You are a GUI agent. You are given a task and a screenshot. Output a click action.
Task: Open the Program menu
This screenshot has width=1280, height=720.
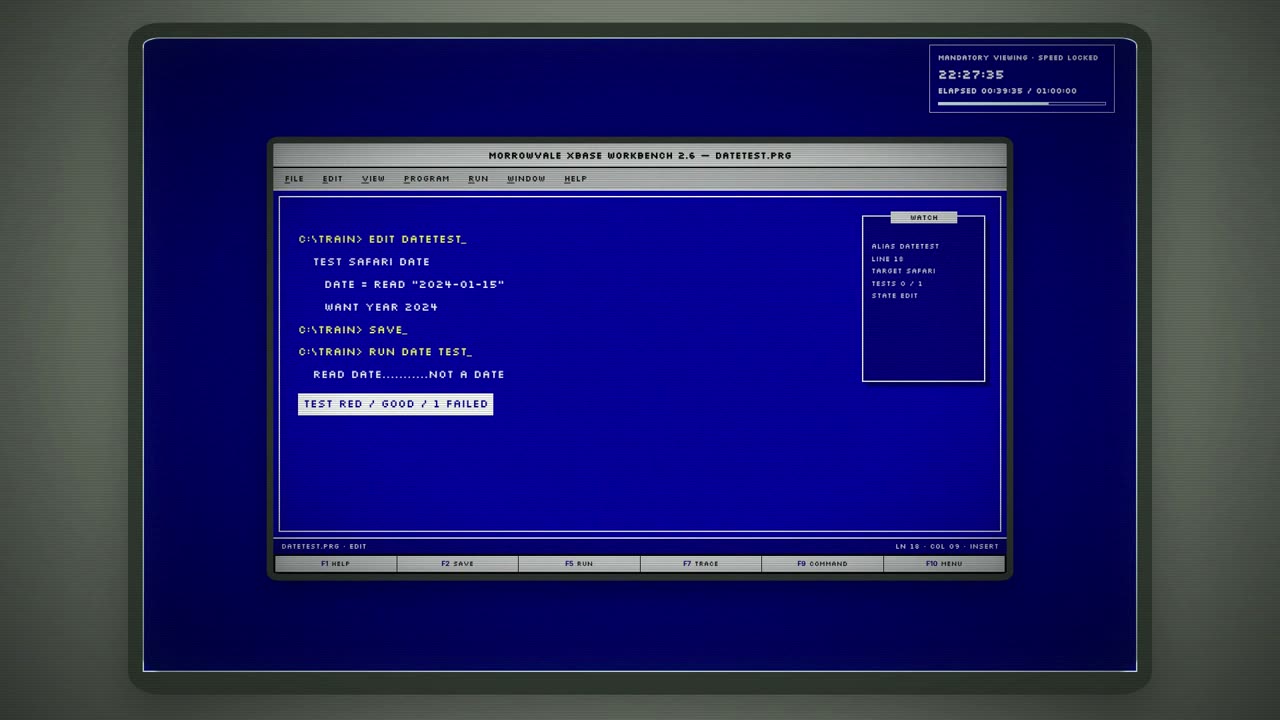(426, 179)
